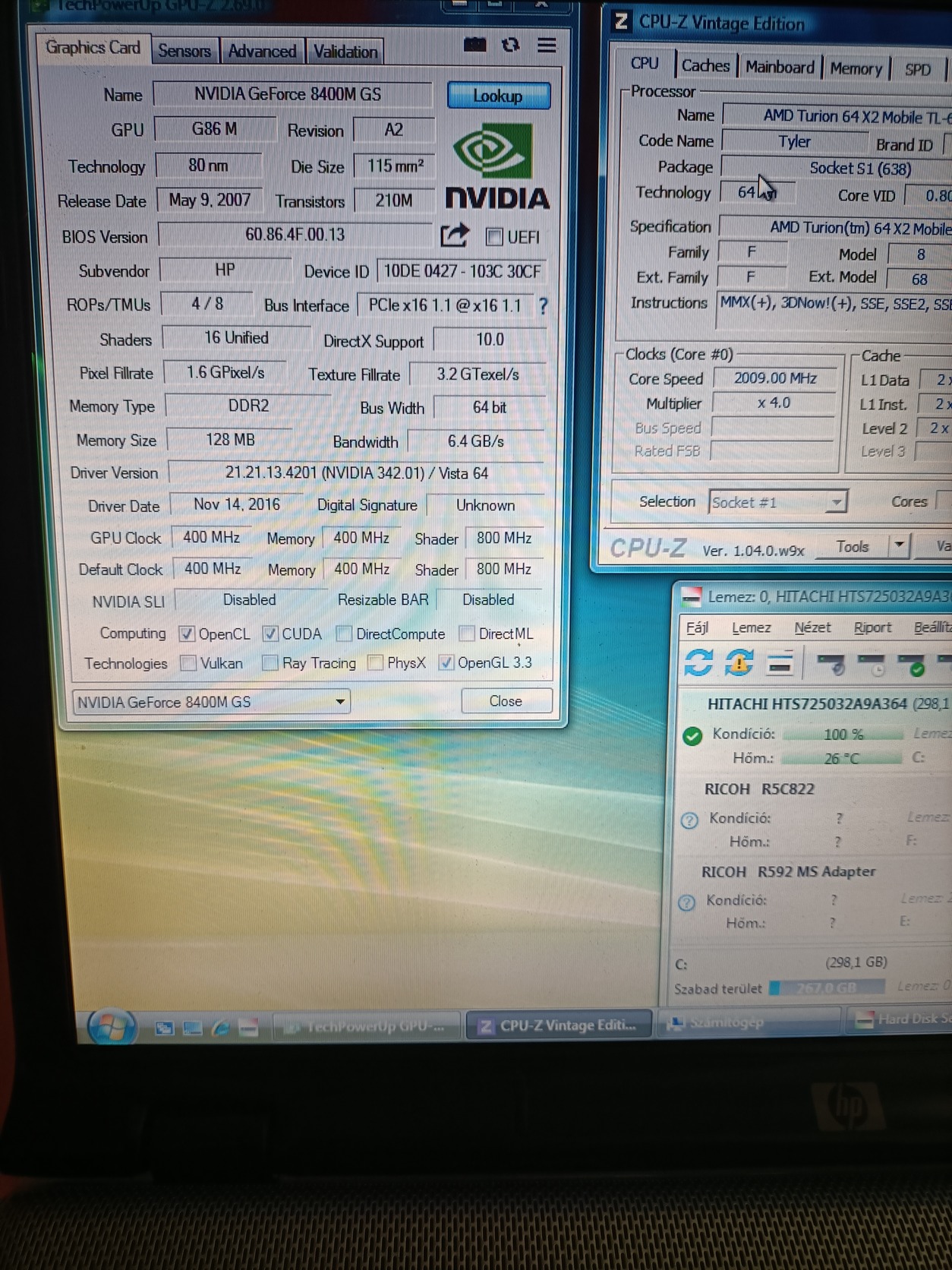Toggle the Ray Tracing checkbox
This screenshot has height=1270, width=952.
tap(270, 663)
